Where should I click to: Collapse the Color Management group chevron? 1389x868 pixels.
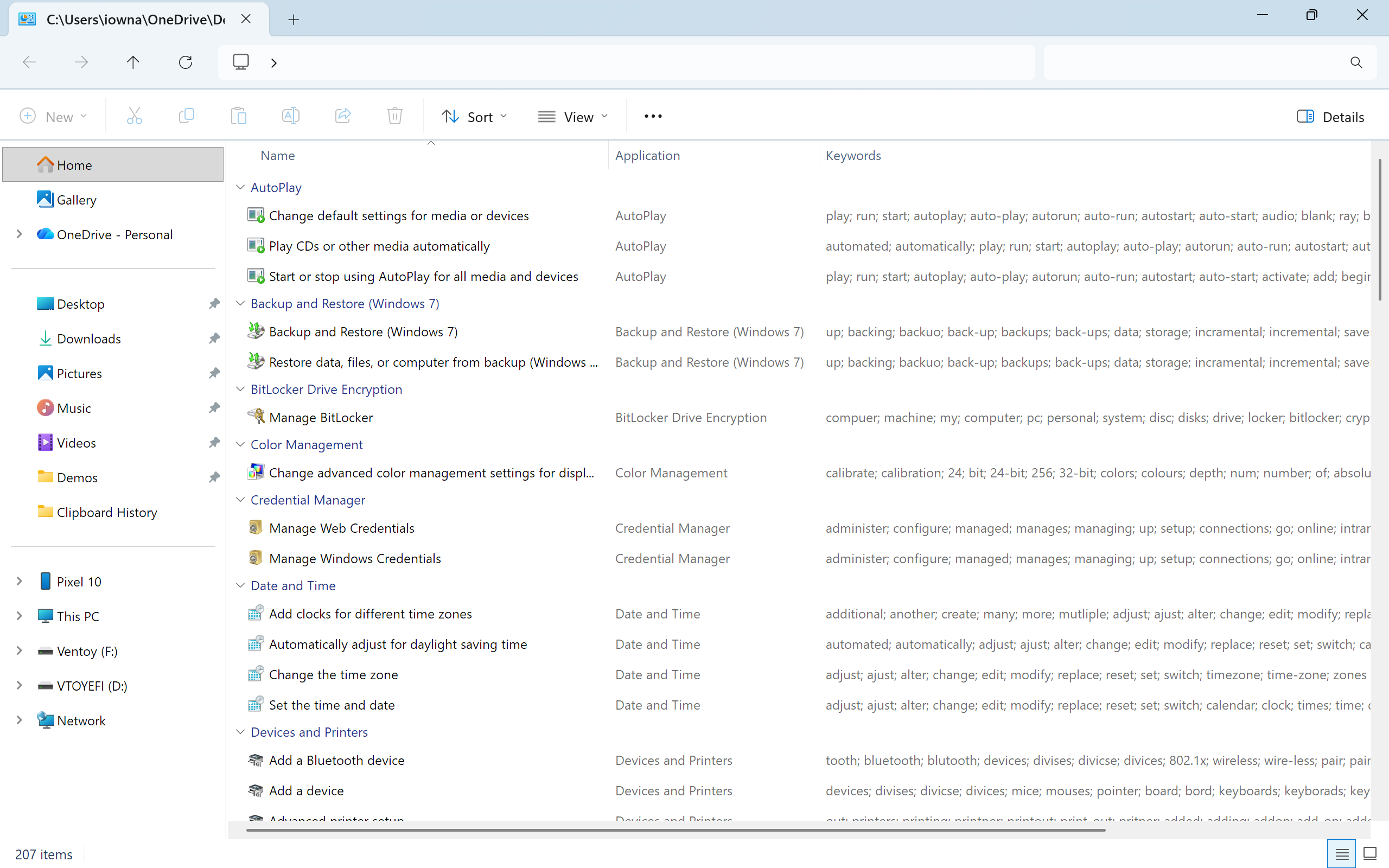[x=240, y=444]
